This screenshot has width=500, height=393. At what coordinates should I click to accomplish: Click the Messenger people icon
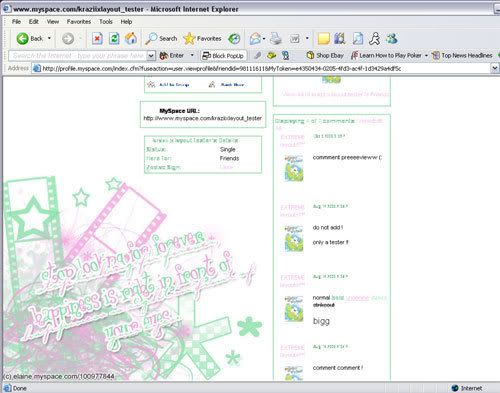(x=392, y=39)
